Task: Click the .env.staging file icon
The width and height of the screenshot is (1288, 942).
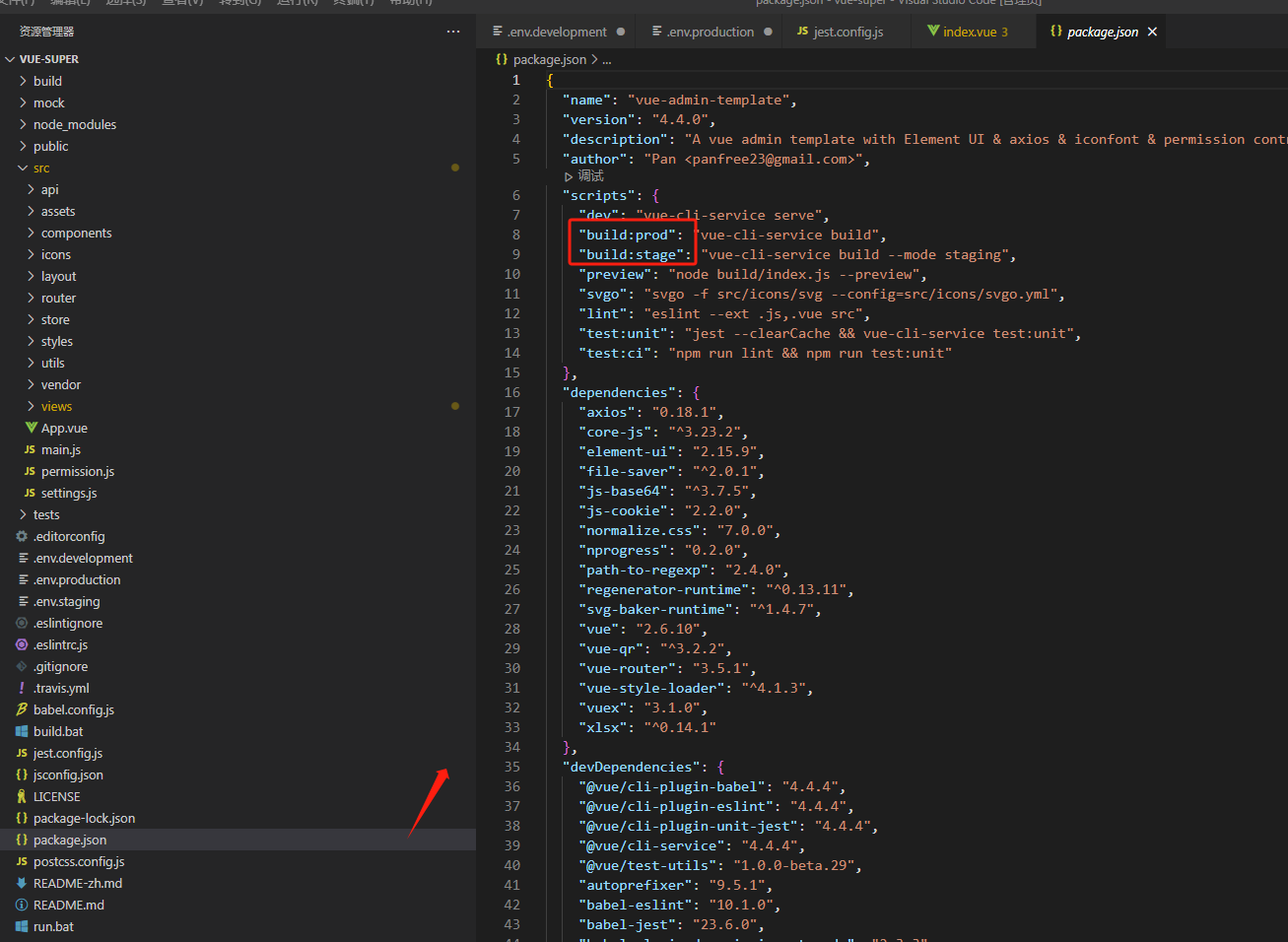Action: [23, 601]
